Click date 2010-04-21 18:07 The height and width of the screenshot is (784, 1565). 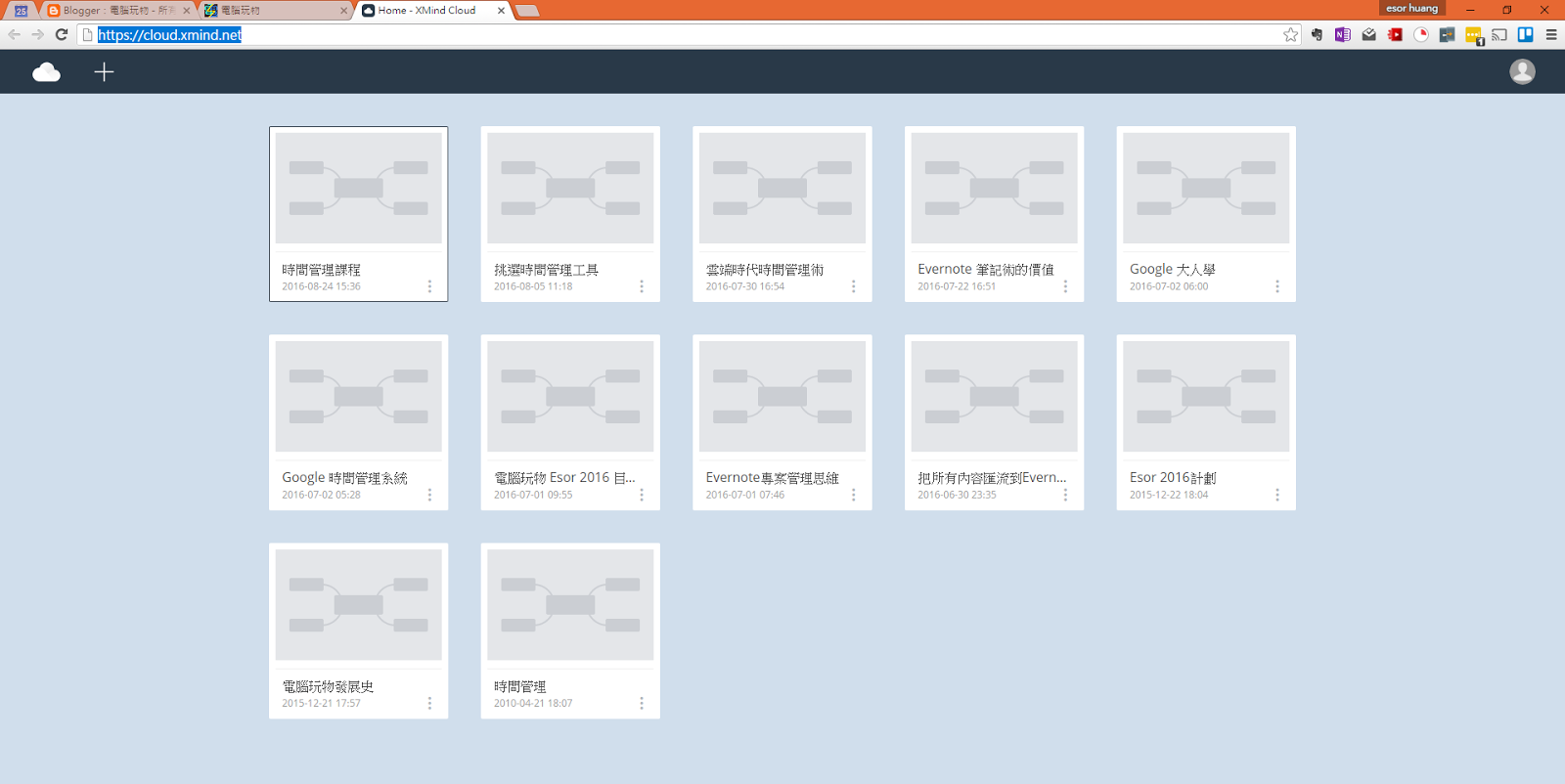533,703
